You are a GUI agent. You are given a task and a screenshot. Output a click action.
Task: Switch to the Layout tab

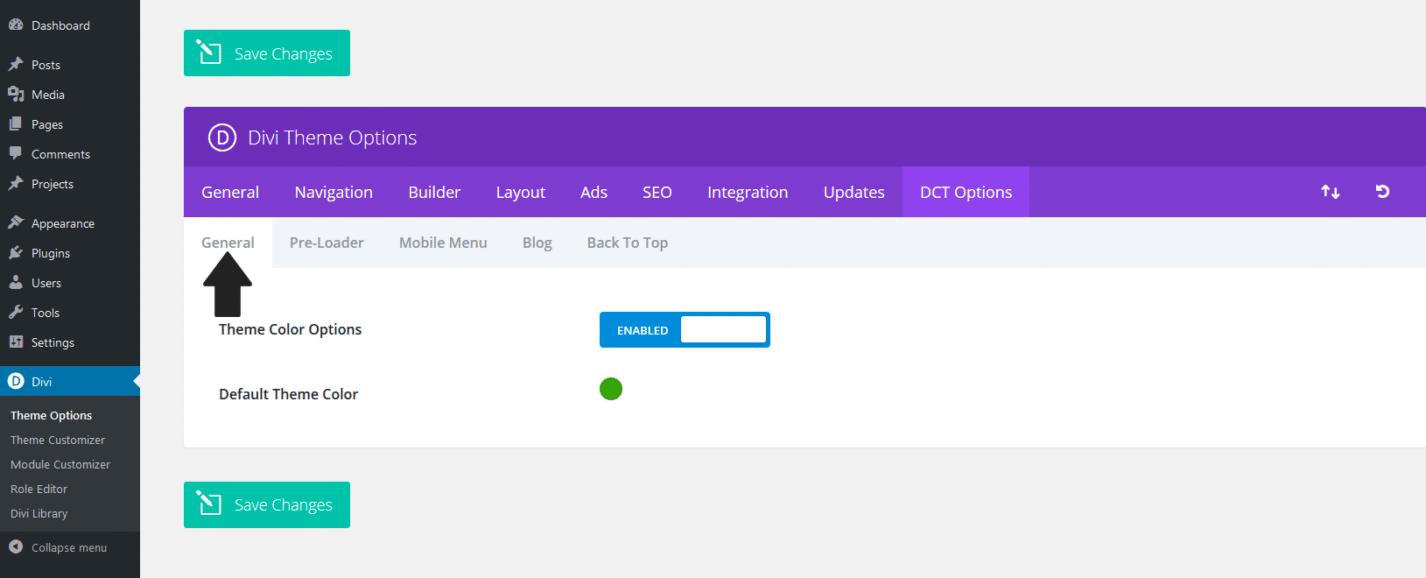[x=521, y=192]
